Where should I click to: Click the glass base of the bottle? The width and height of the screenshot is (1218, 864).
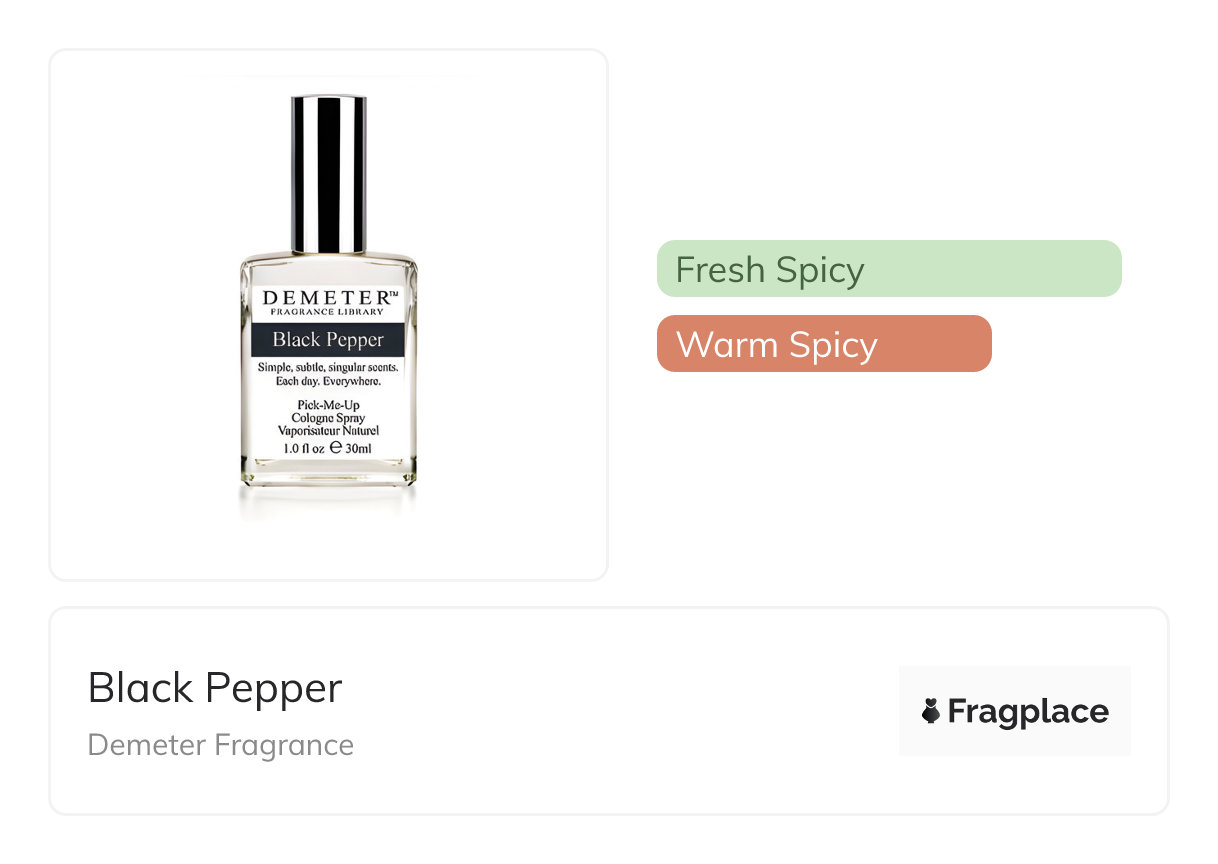pyautogui.click(x=328, y=474)
